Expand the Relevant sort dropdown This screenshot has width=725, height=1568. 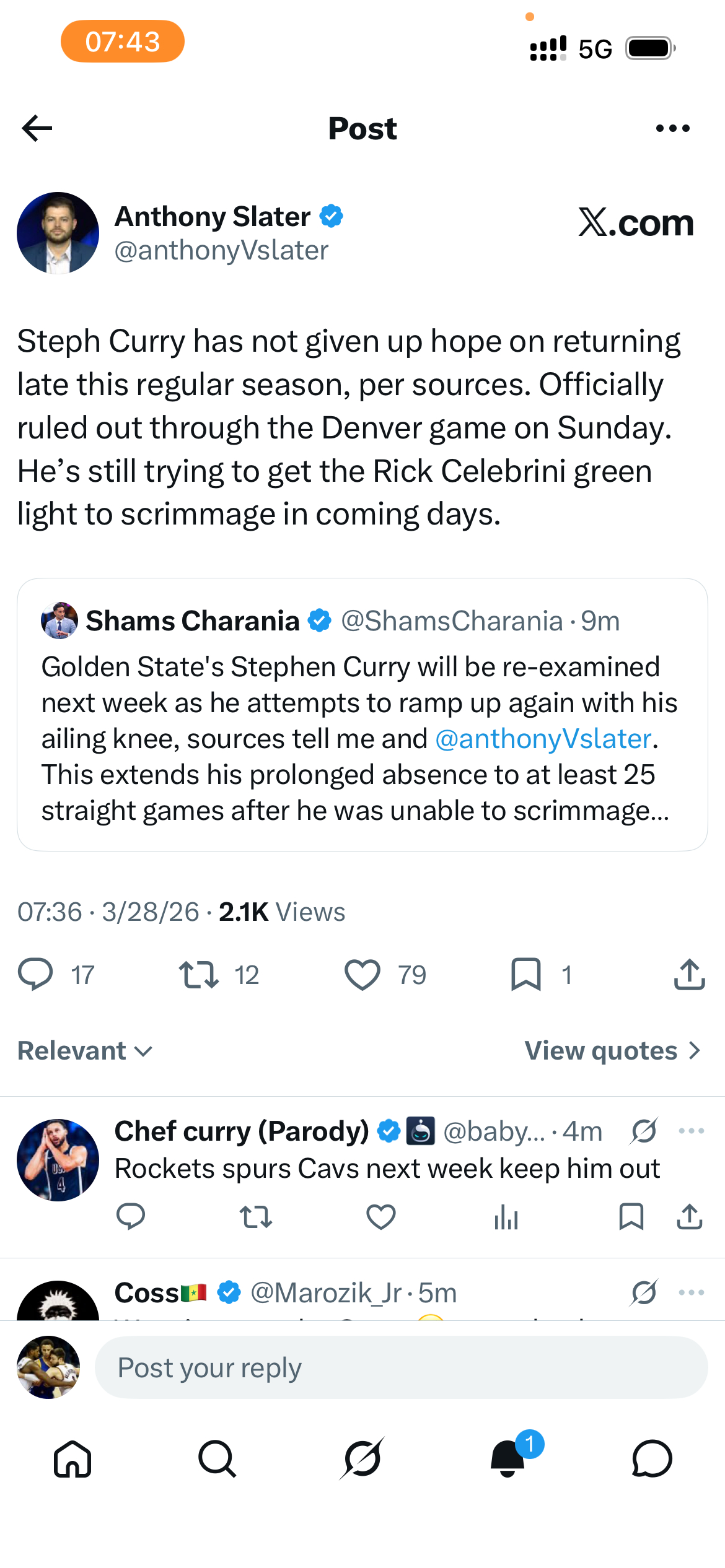(86, 1051)
